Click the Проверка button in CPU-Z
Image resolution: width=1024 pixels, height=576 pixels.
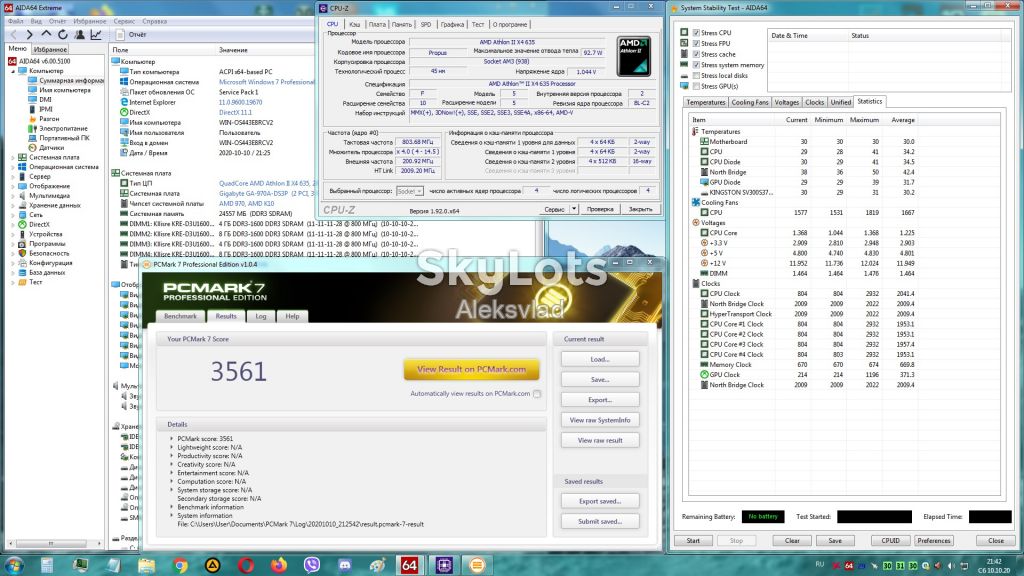point(600,209)
